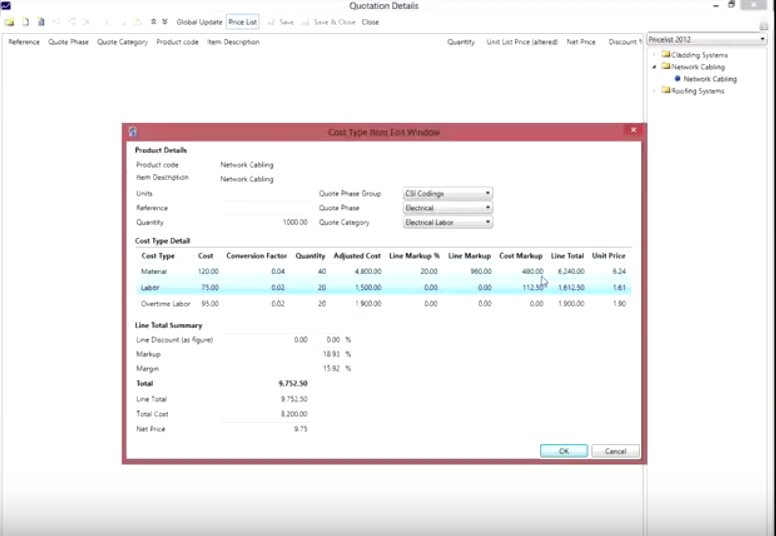The height and width of the screenshot is (536, 776).
Task: Click the Quantity input field
Action: coord(265,223)
